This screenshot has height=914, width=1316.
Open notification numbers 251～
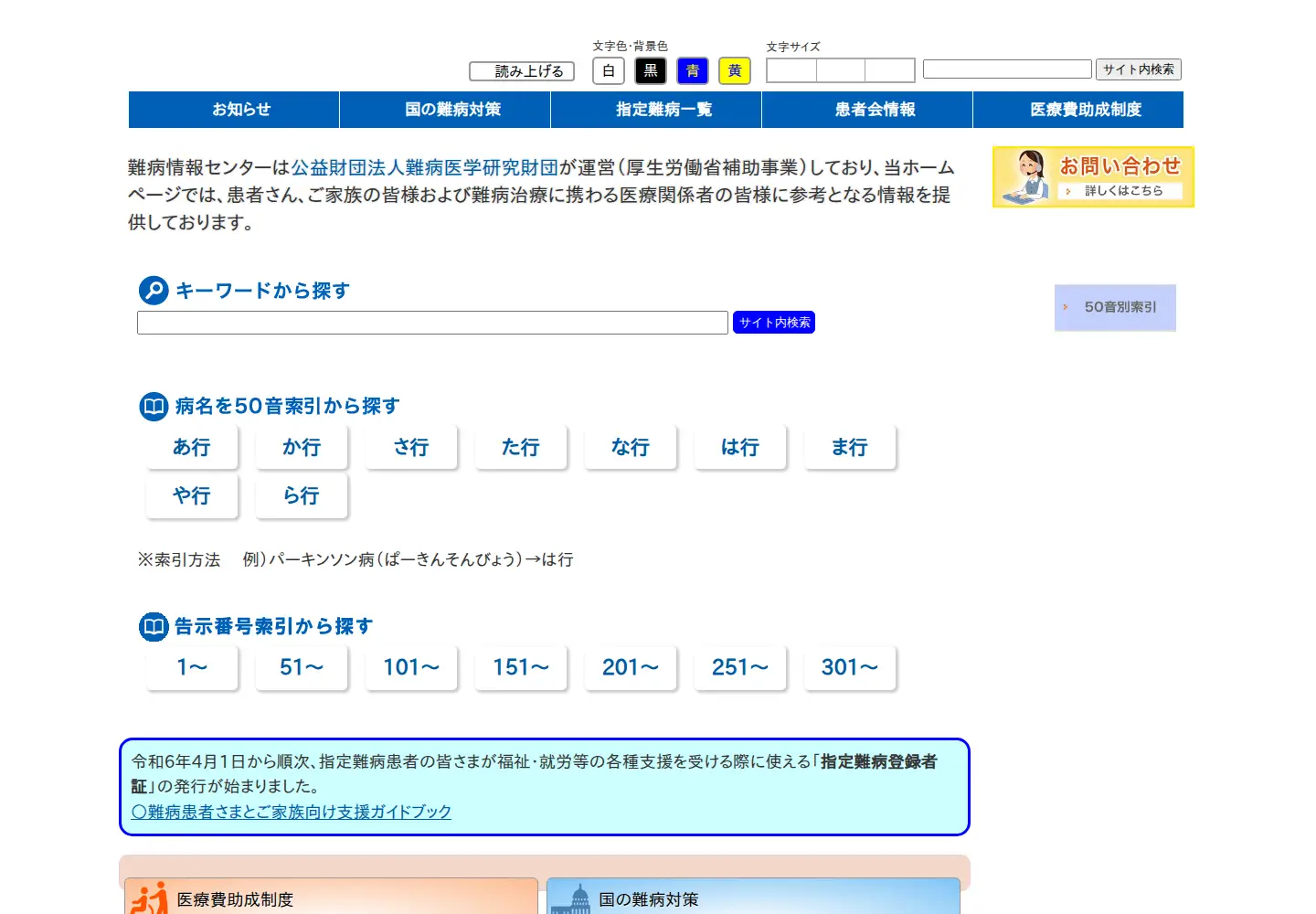coord(740,667)
